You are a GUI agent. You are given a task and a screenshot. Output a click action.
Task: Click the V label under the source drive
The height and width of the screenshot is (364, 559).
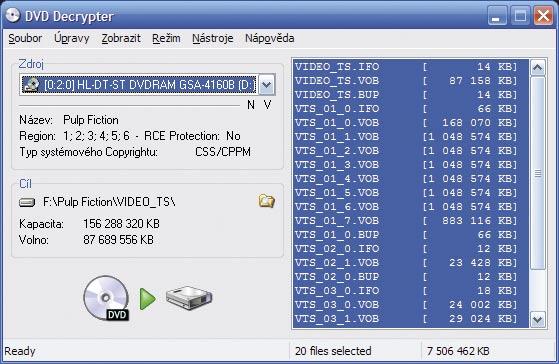click(267, 105)
